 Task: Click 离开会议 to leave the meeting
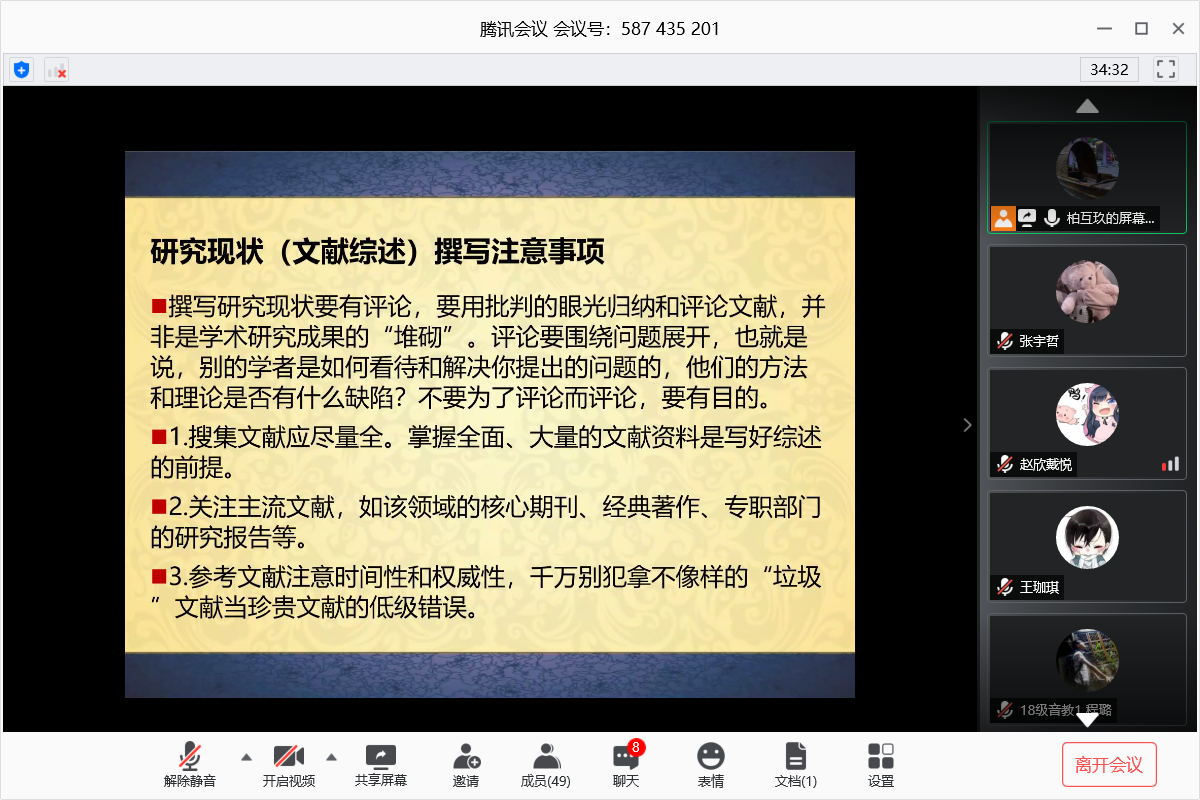click(x=1108, y=765)
